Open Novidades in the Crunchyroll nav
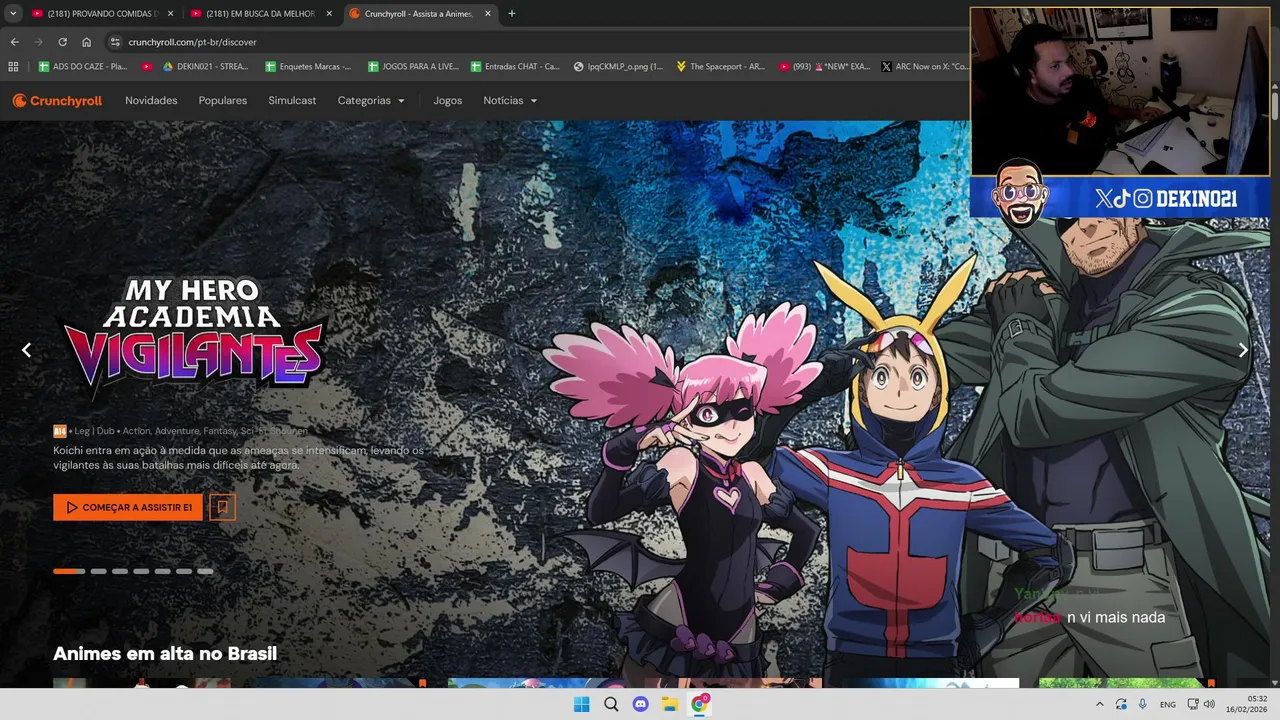The image size is (1280, 720). click(x=151, y=100)
